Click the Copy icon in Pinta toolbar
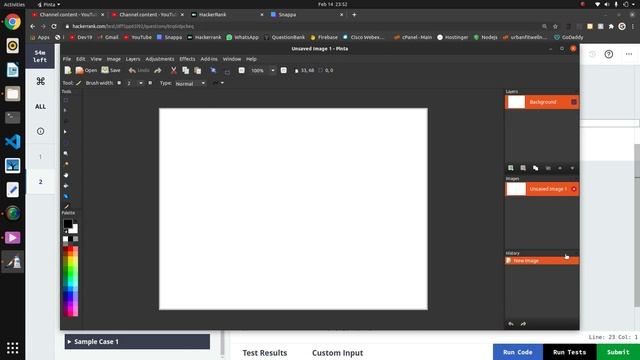The height and width of the screenshot is (360, 640). [185, 70]
